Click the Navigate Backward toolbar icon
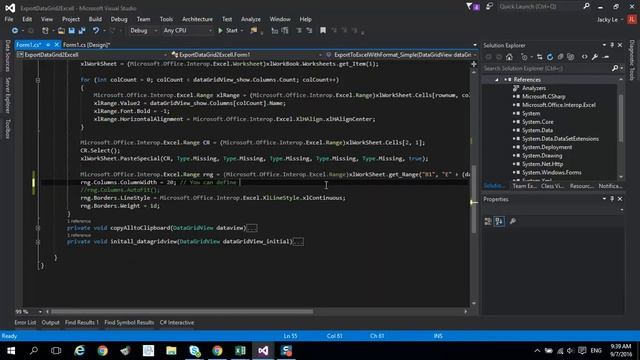Screen dimensions: 640x360 point(15,31)
